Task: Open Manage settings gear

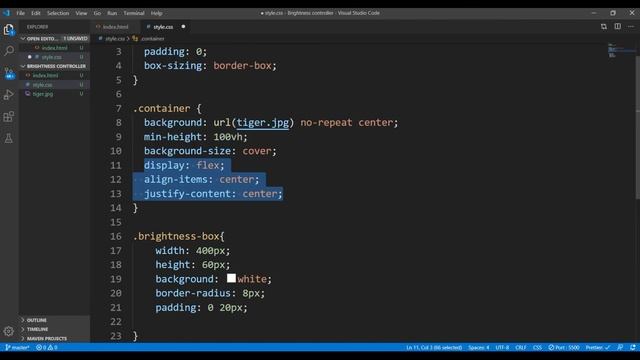Action: click(x=9, y=331)
